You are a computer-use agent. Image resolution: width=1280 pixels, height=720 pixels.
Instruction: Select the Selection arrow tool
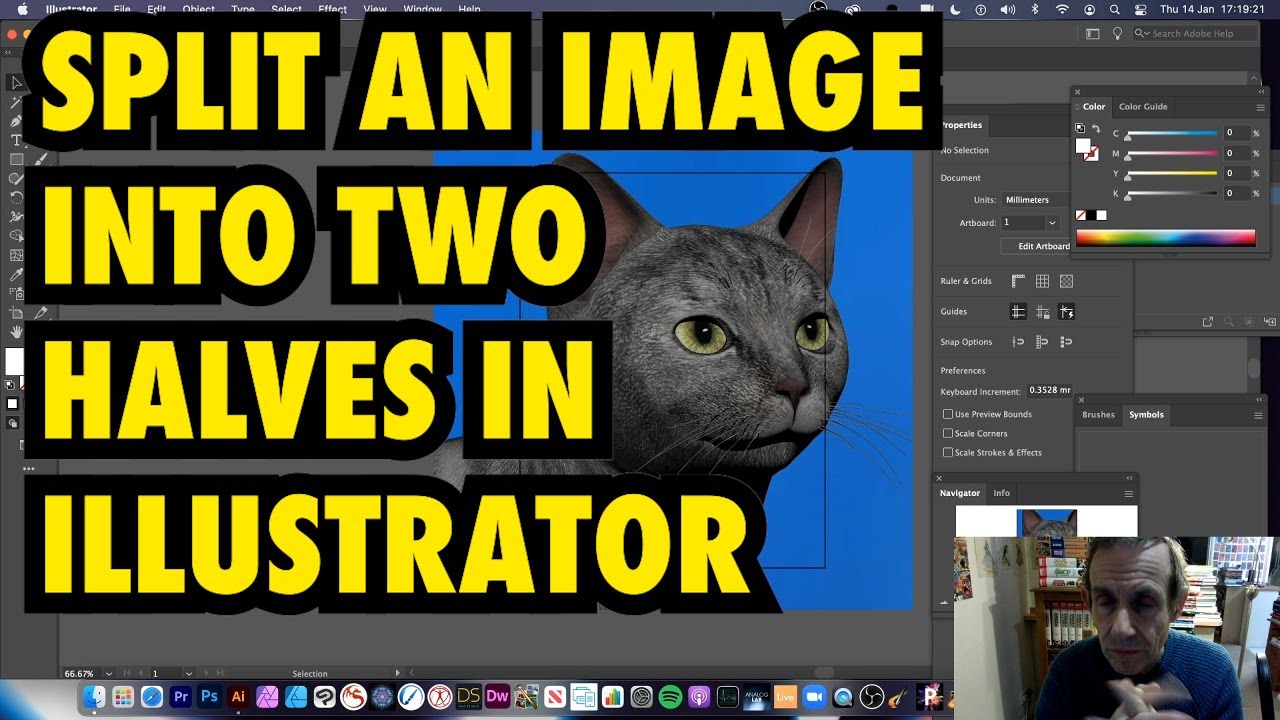coord(16,83)
